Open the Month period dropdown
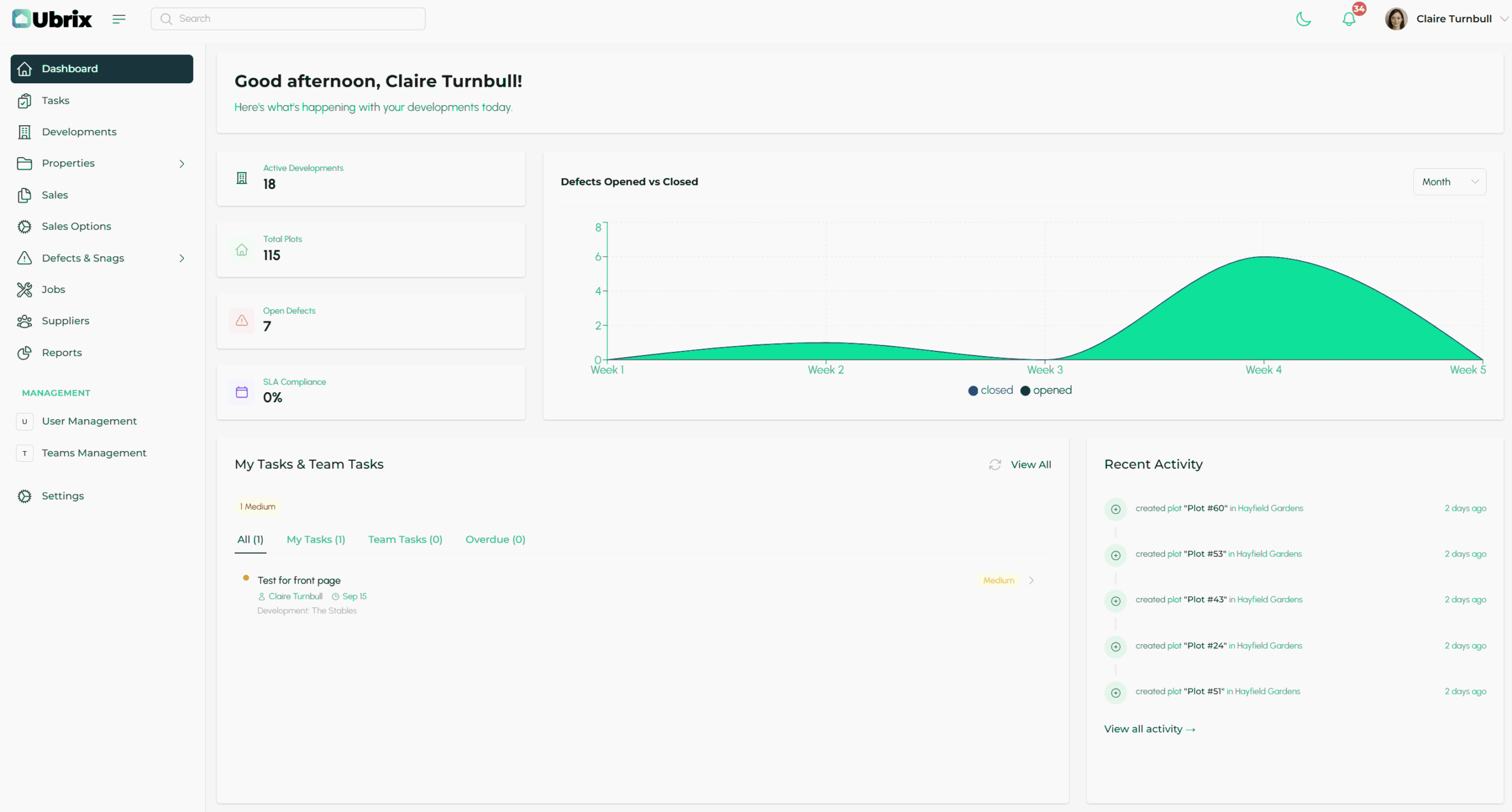Image resolution: width=1512 pixels, height=812 pixels. [1449, 182]
